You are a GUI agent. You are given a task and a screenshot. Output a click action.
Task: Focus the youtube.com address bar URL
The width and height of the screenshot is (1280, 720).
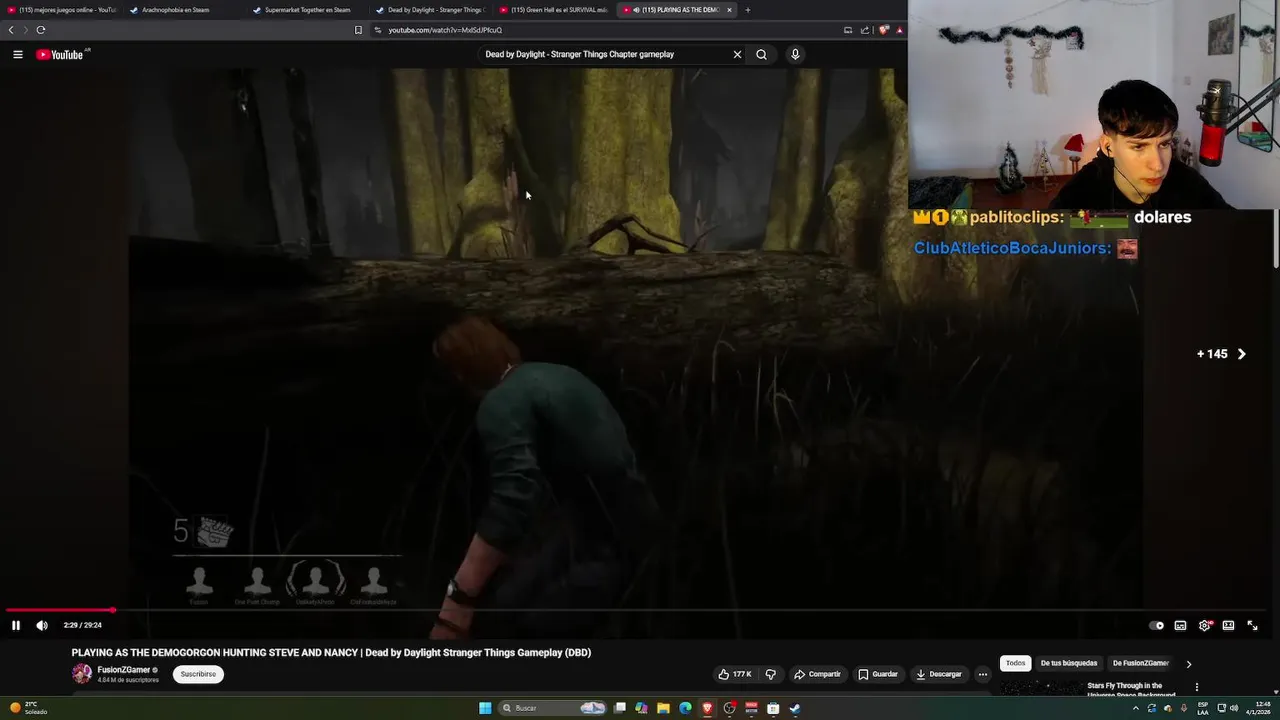pyautogui.click(x=445, y=30)
